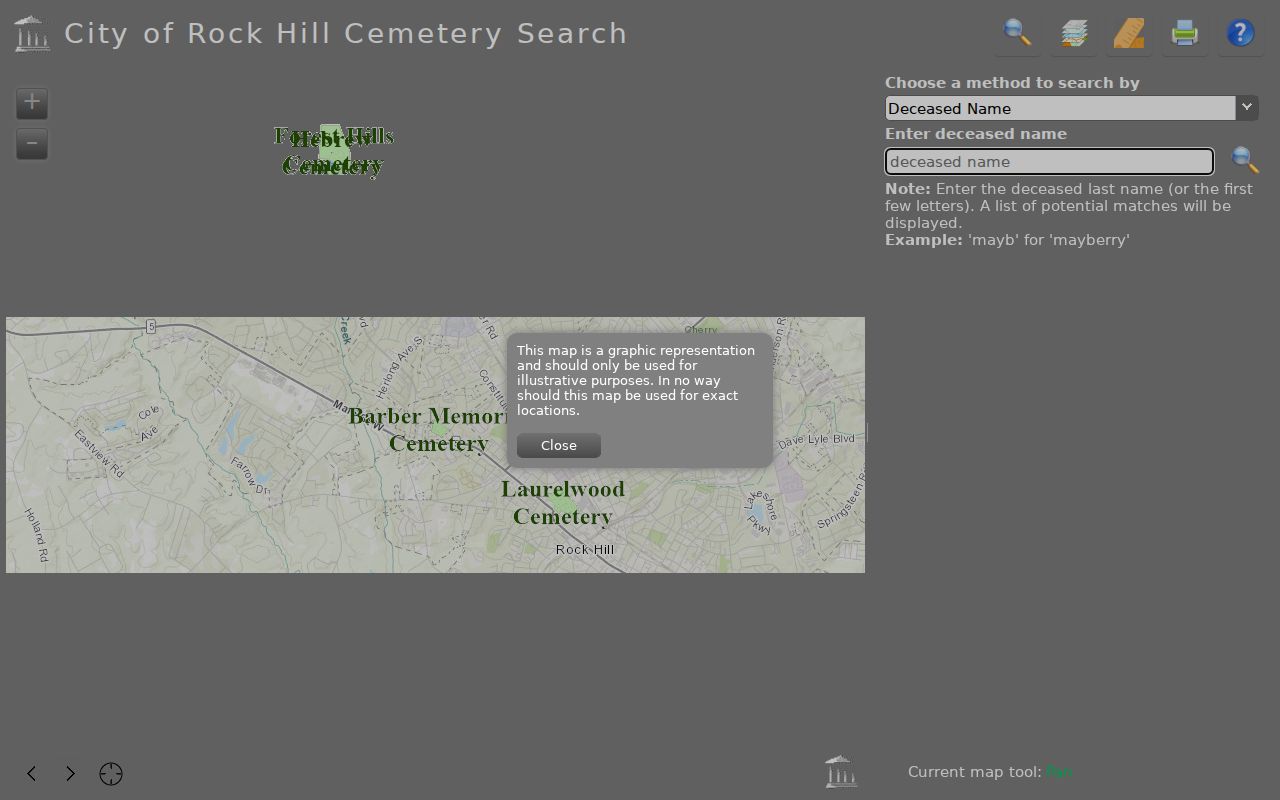
Task: Click the Barber Memorial Cemetery label
Action: (x=428, y=429)
